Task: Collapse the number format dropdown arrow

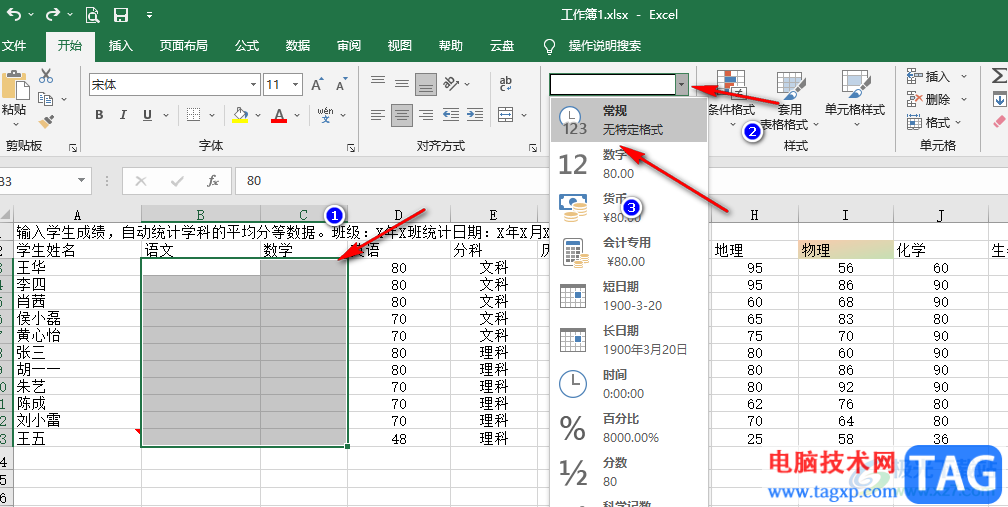Action: [x=681, y=84]
